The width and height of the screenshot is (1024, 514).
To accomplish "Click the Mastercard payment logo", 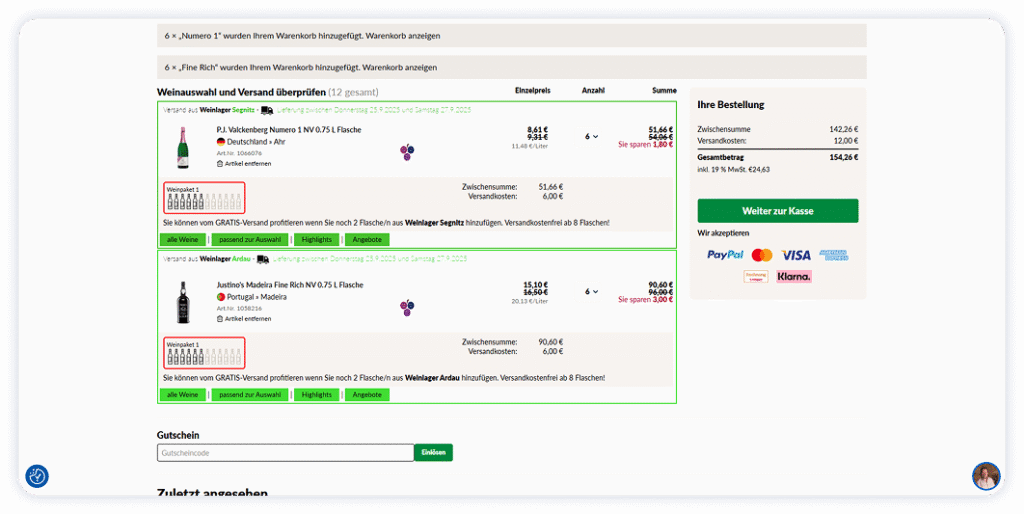I will pos(762,255).
